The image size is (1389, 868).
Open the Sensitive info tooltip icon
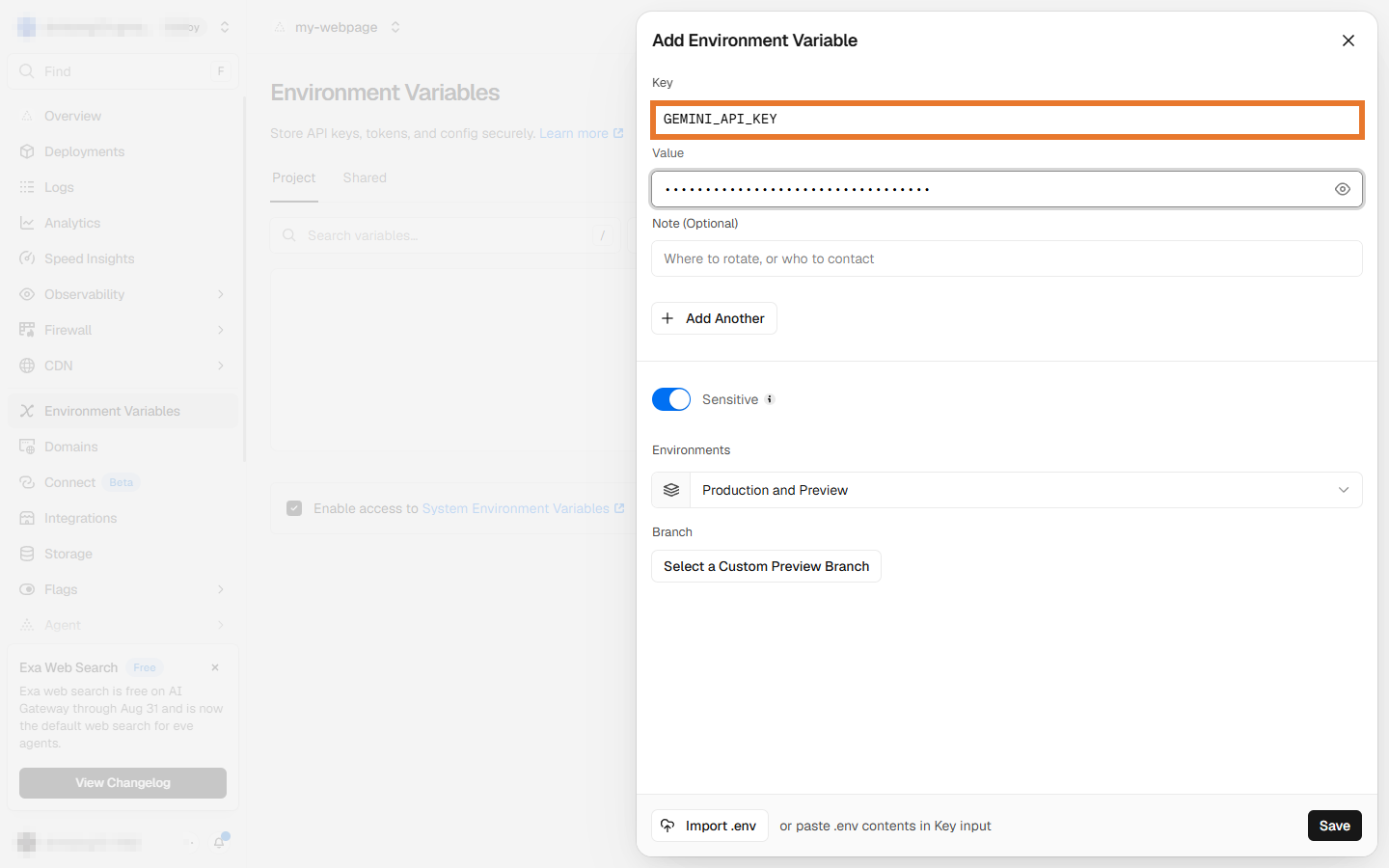pyautogui.click(x=770, y=399)
